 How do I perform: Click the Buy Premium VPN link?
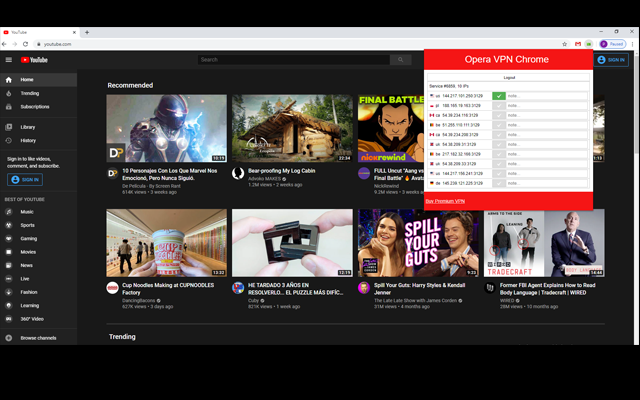click(445, 201)
